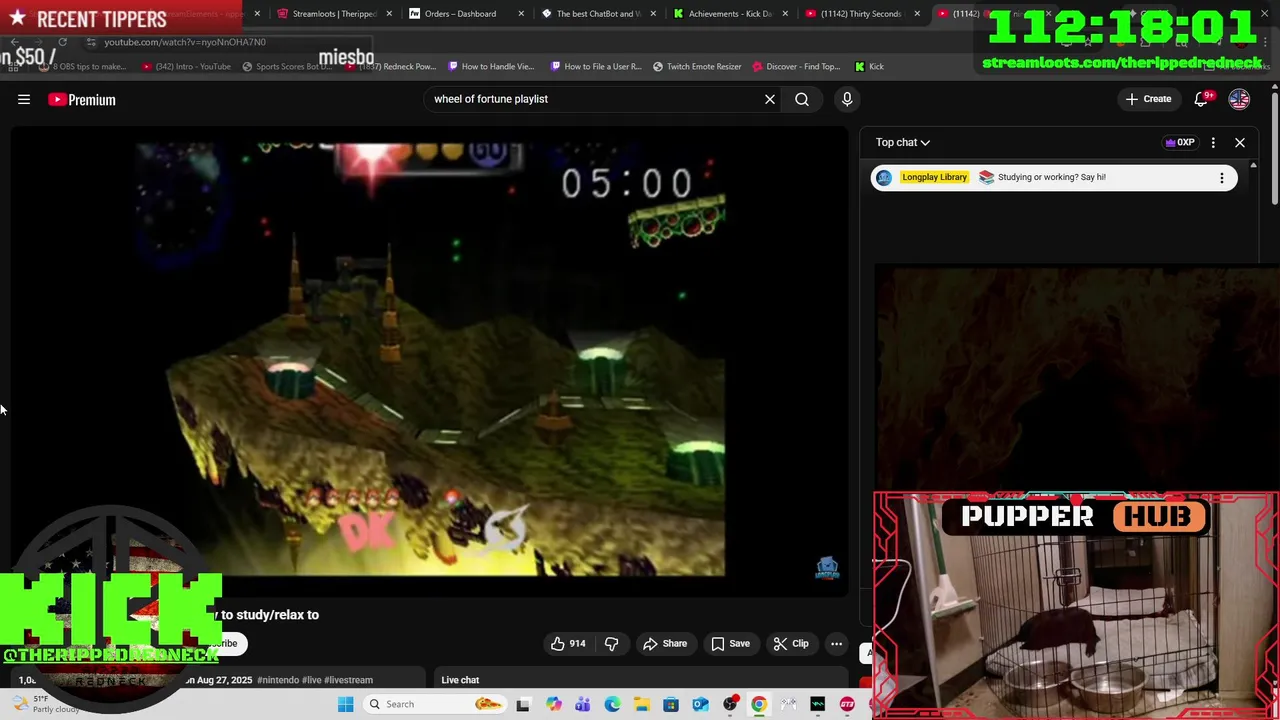Switch to Google Chrome in the taskbar

coord(759,704)
